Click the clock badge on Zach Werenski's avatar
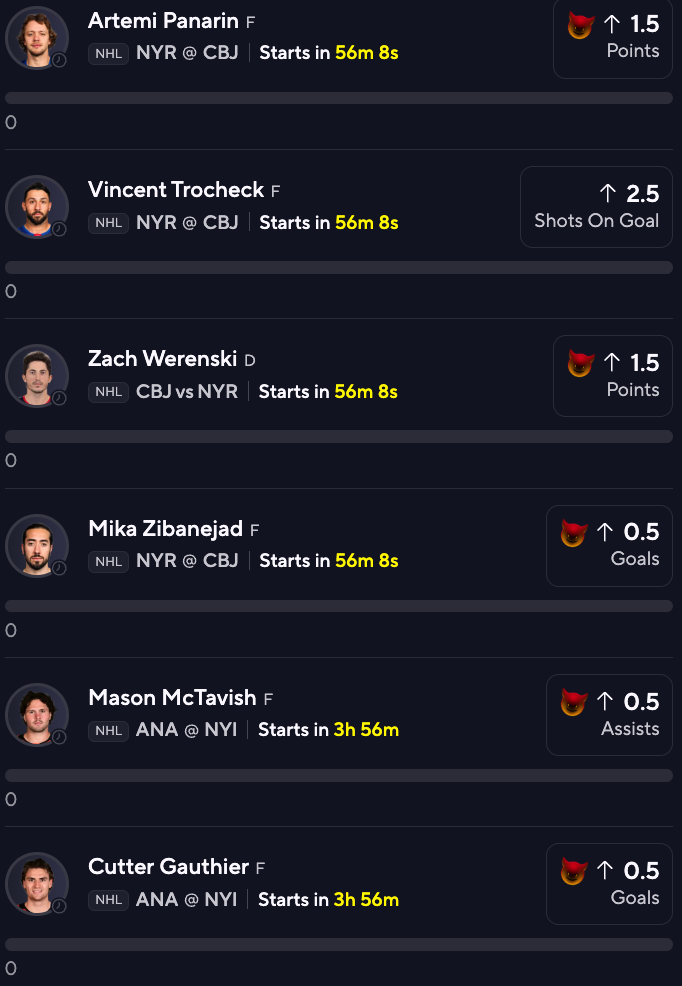Image resolution: width=682 pixels, height=986 pixels. coord(59,398)
